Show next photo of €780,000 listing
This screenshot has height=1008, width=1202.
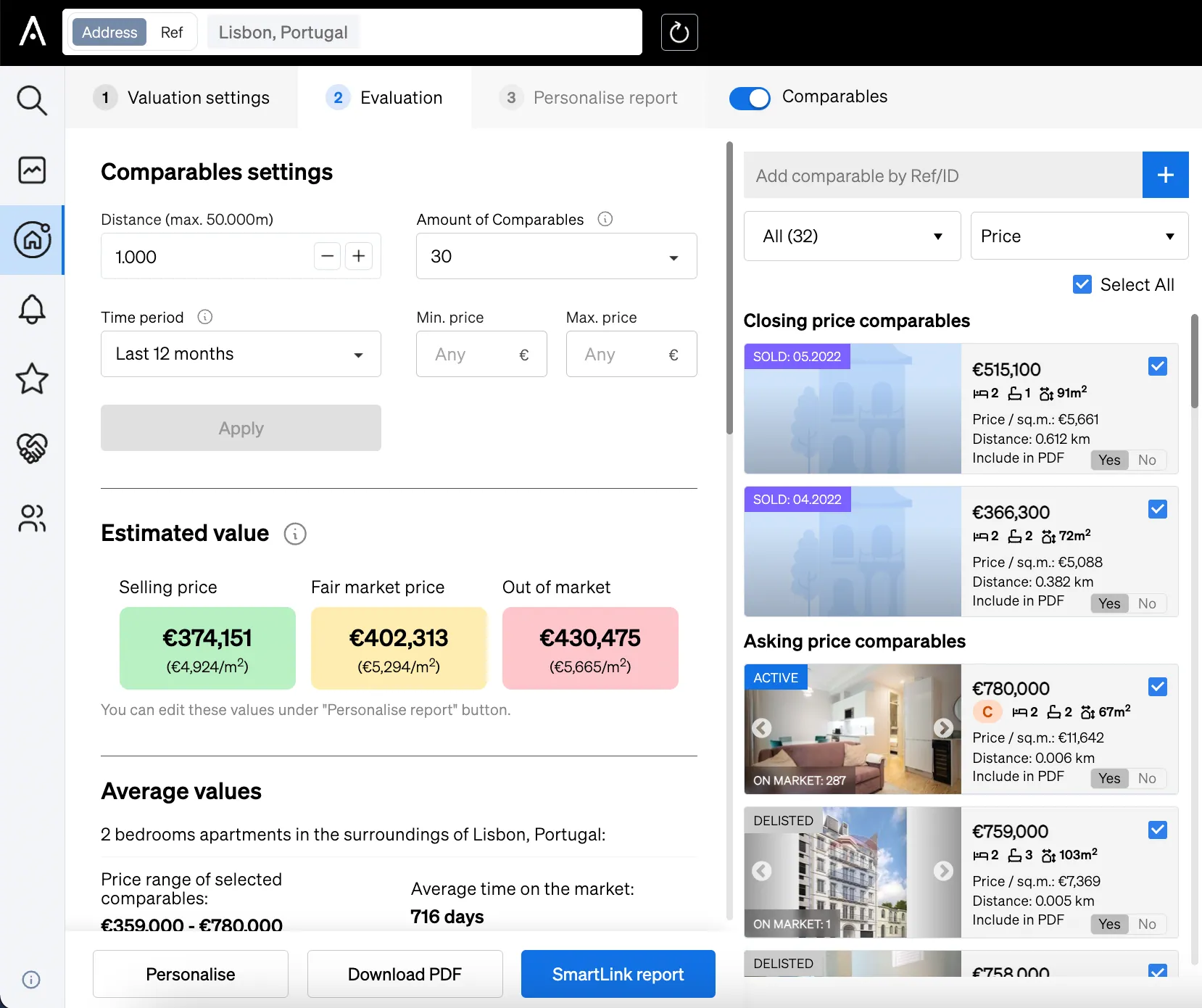tap(943, 728)
